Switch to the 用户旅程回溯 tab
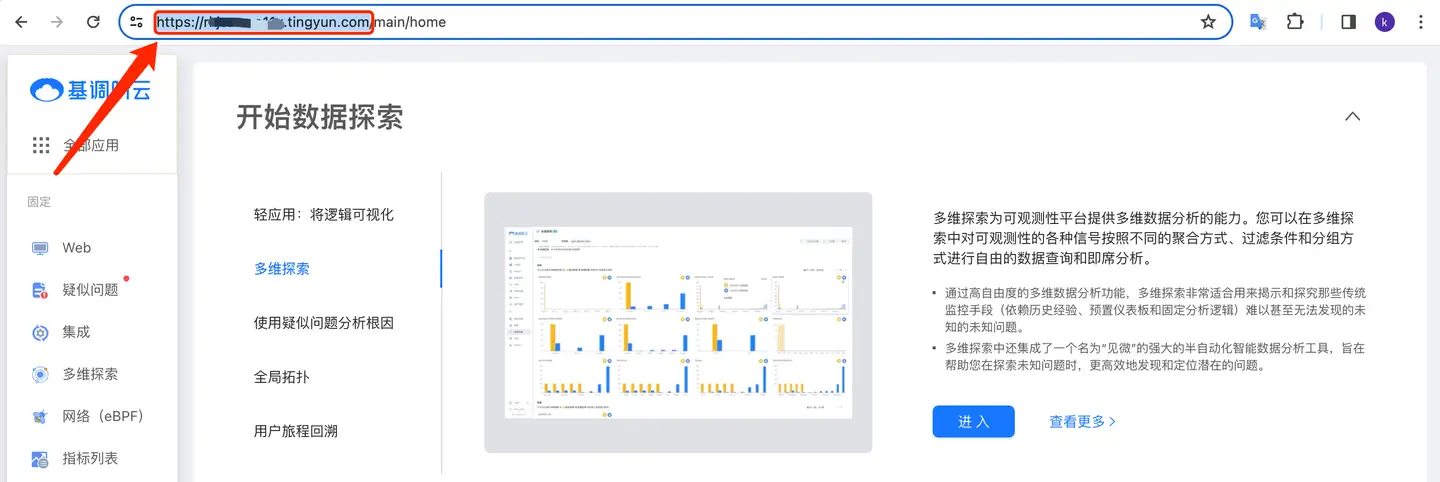 pyautogui.click(x=296, y=431)
